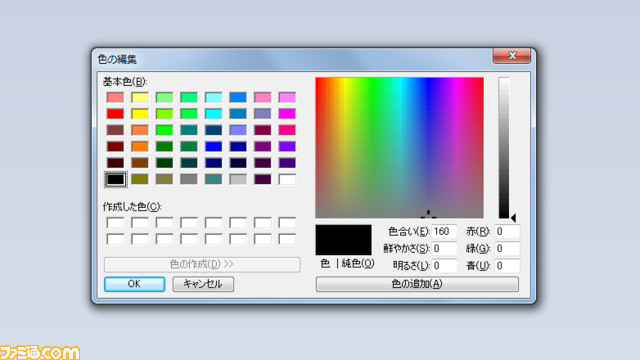Choose the white basic color swatch
Image resolution: width=640 pixels, height=360 pixels.
click(x=287, y=179)
